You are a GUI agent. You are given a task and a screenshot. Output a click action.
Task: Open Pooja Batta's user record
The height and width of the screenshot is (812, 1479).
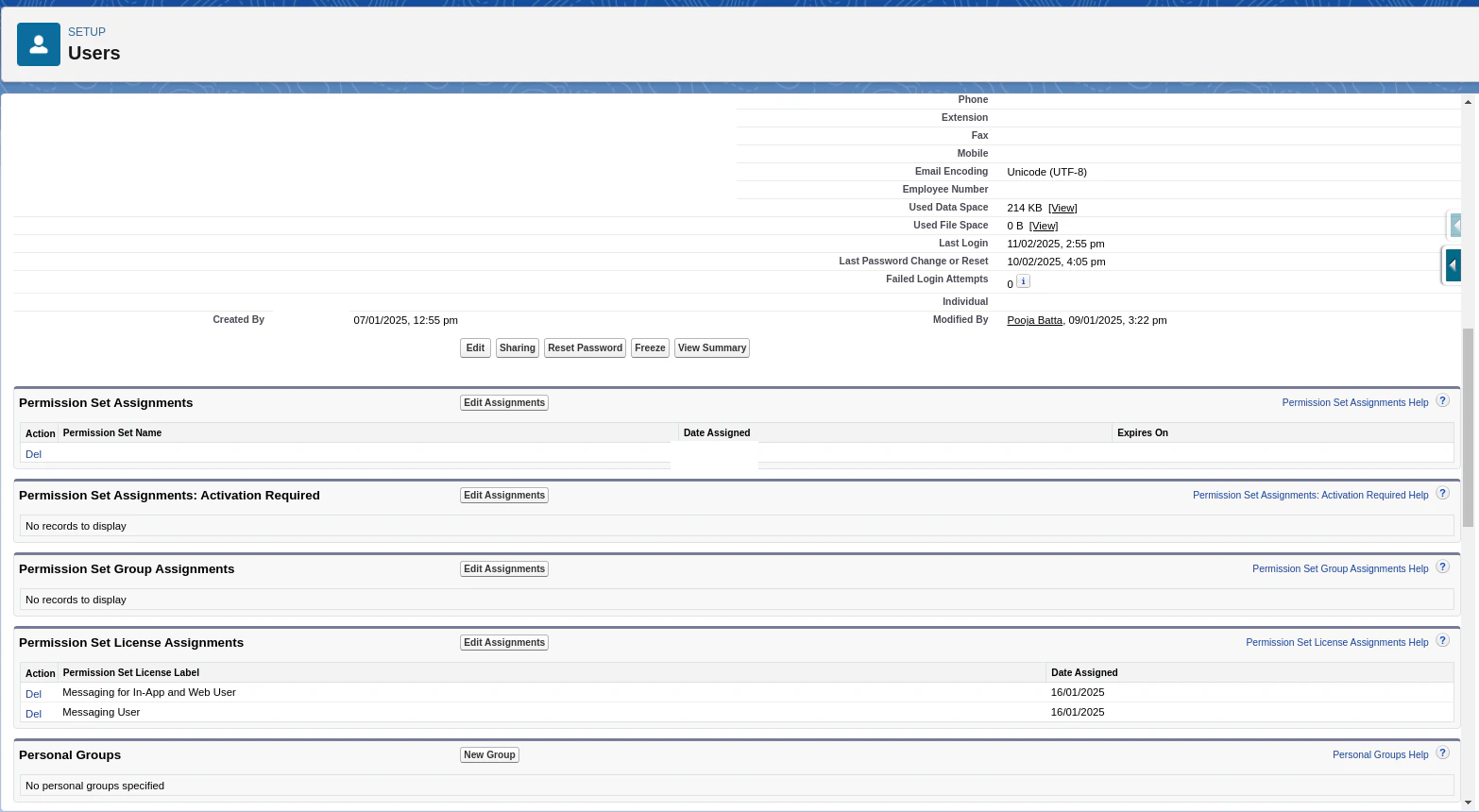click(x=1034, y=320)
